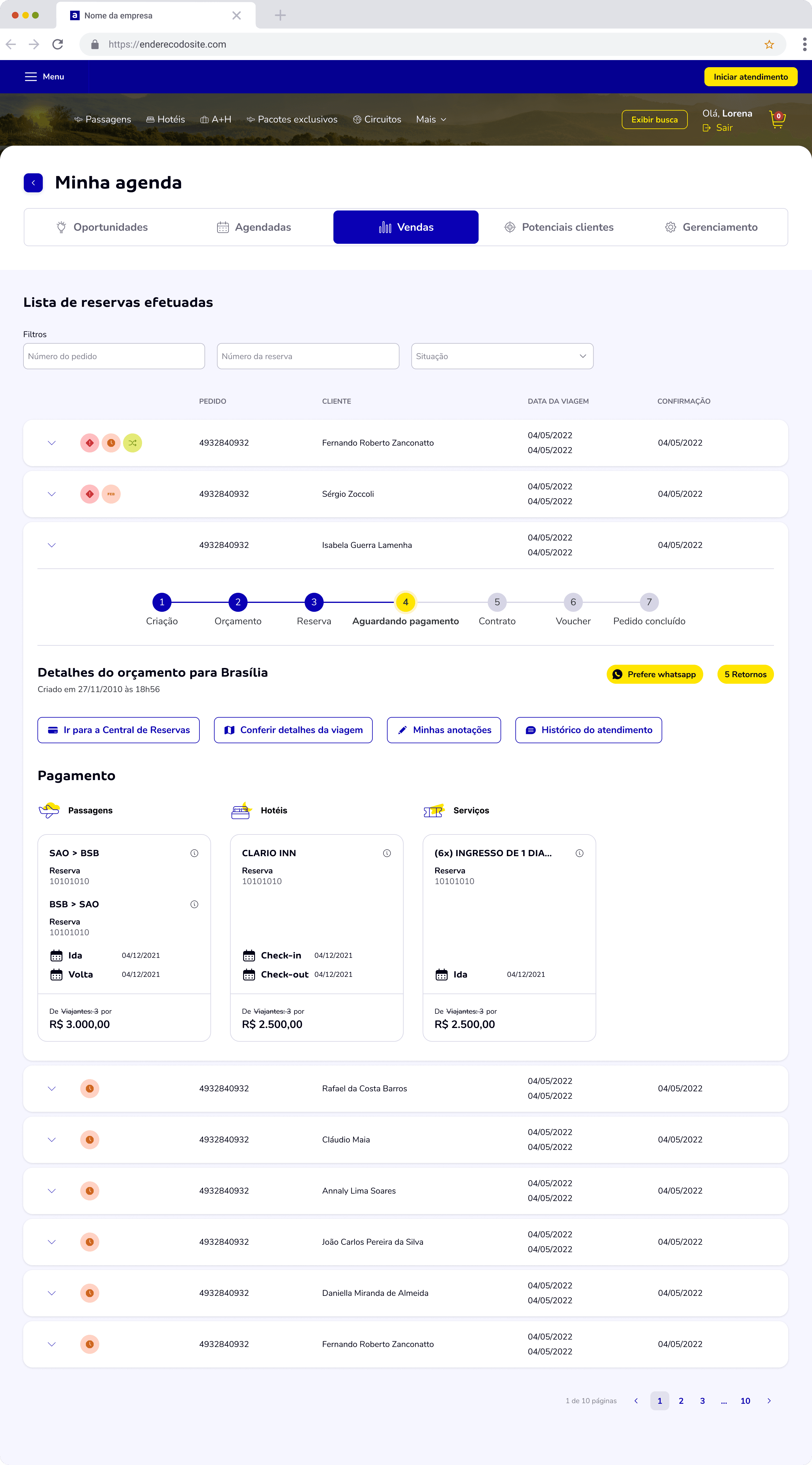The image size is (812, 1465).
Task: Click info icon on CLARIO INN card
Action: 387,853
